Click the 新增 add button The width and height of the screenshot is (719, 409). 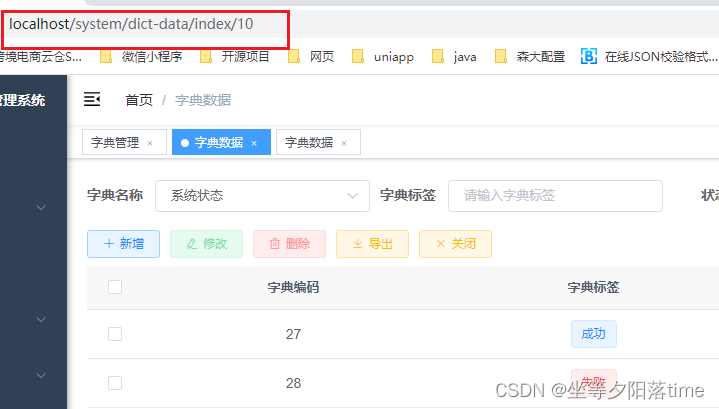[123, 244]
